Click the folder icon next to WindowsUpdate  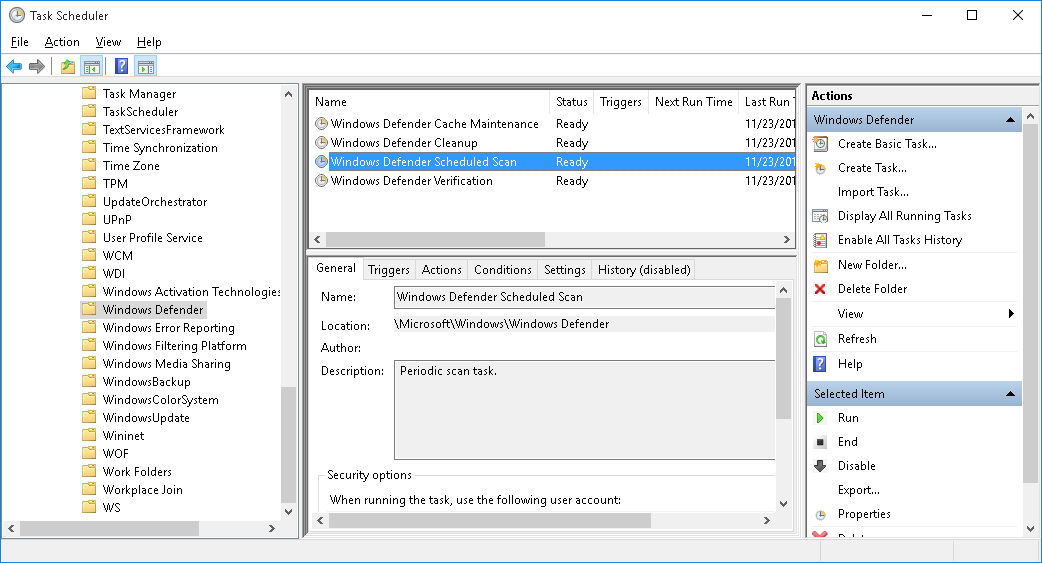pyautogui.click(x=89, y=417)
